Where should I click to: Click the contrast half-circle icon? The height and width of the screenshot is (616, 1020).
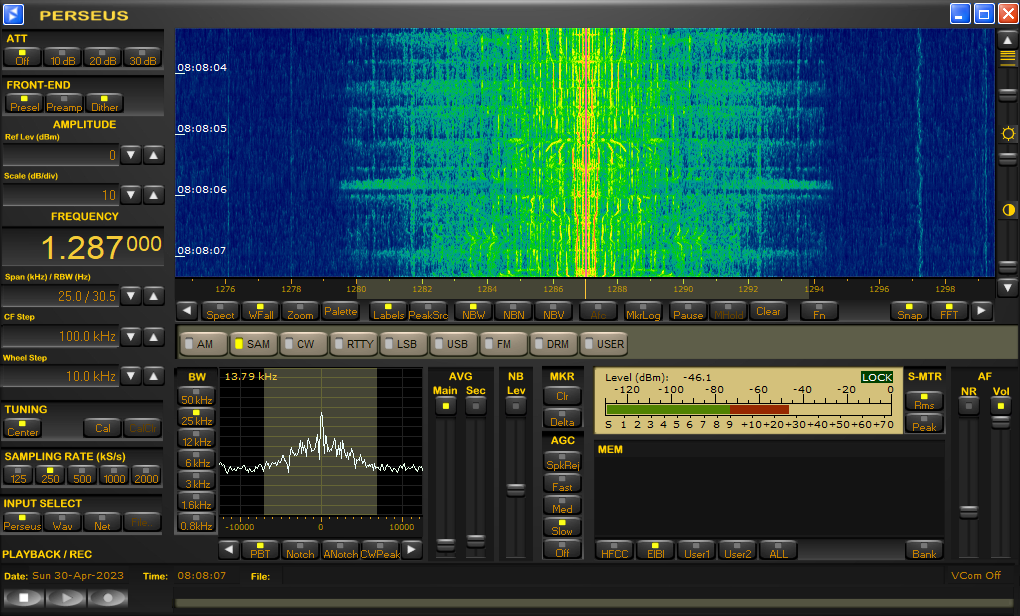coord(1008,210)
